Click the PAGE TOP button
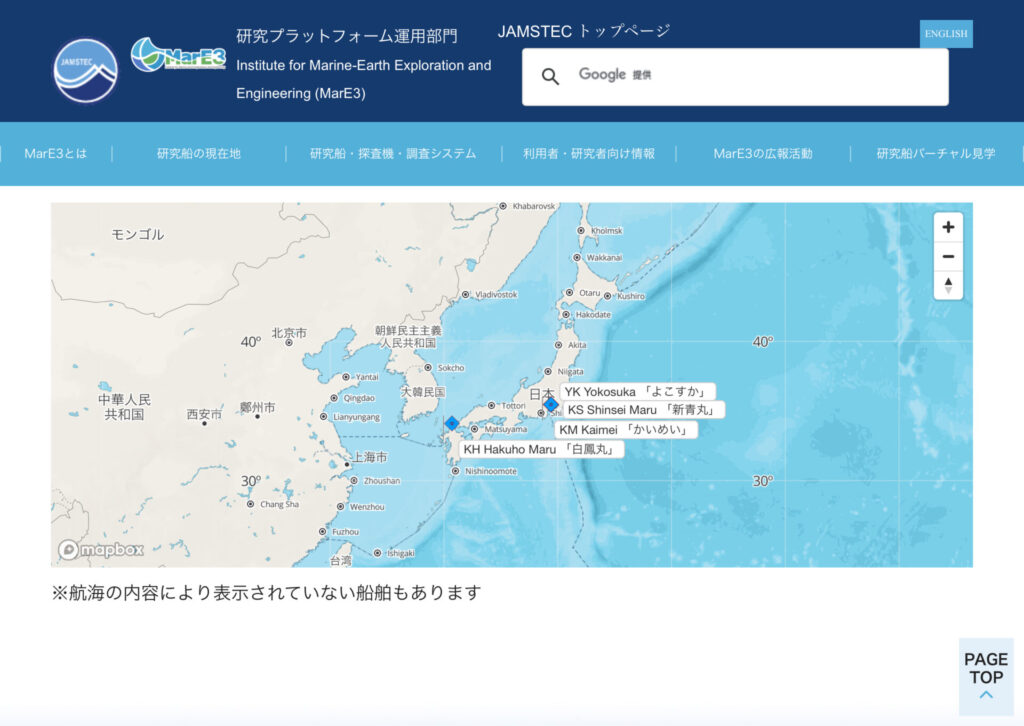1024x726 pixels. pos(985,676)
